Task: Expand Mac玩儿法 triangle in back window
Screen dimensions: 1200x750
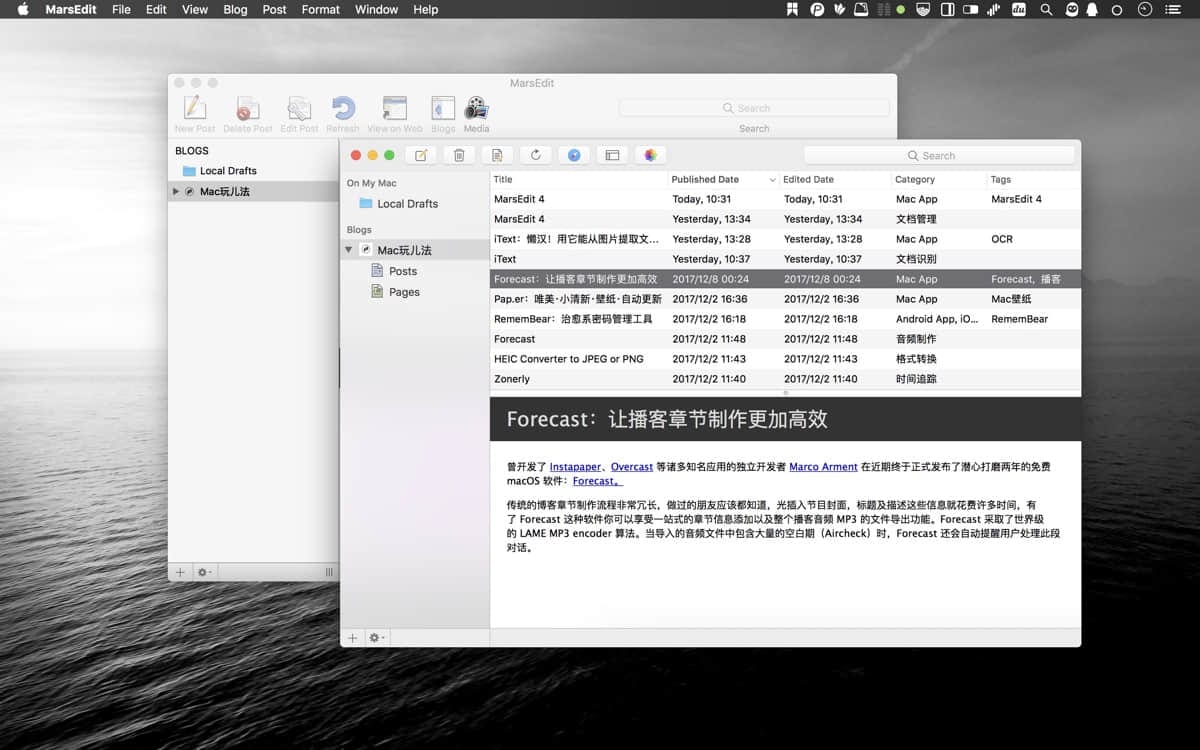Action: click(x=176, y=191)
